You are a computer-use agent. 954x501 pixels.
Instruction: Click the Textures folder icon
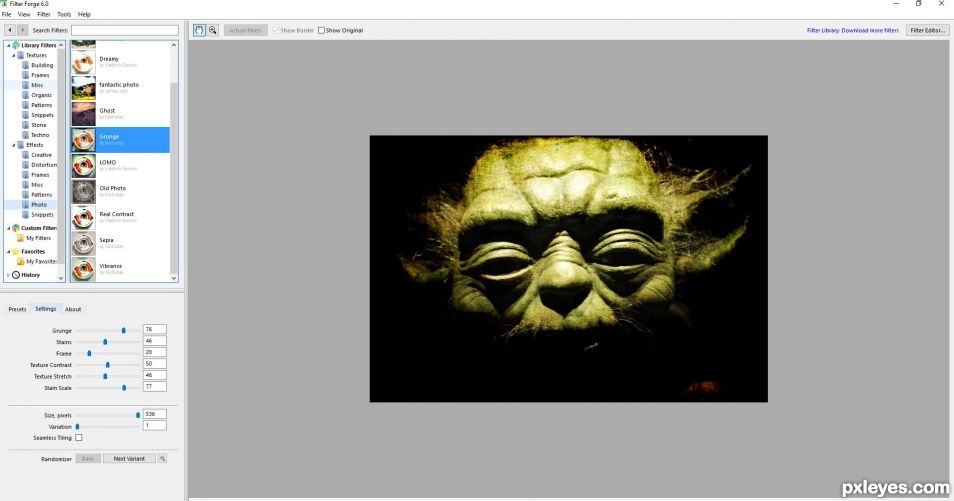(21, 55)
